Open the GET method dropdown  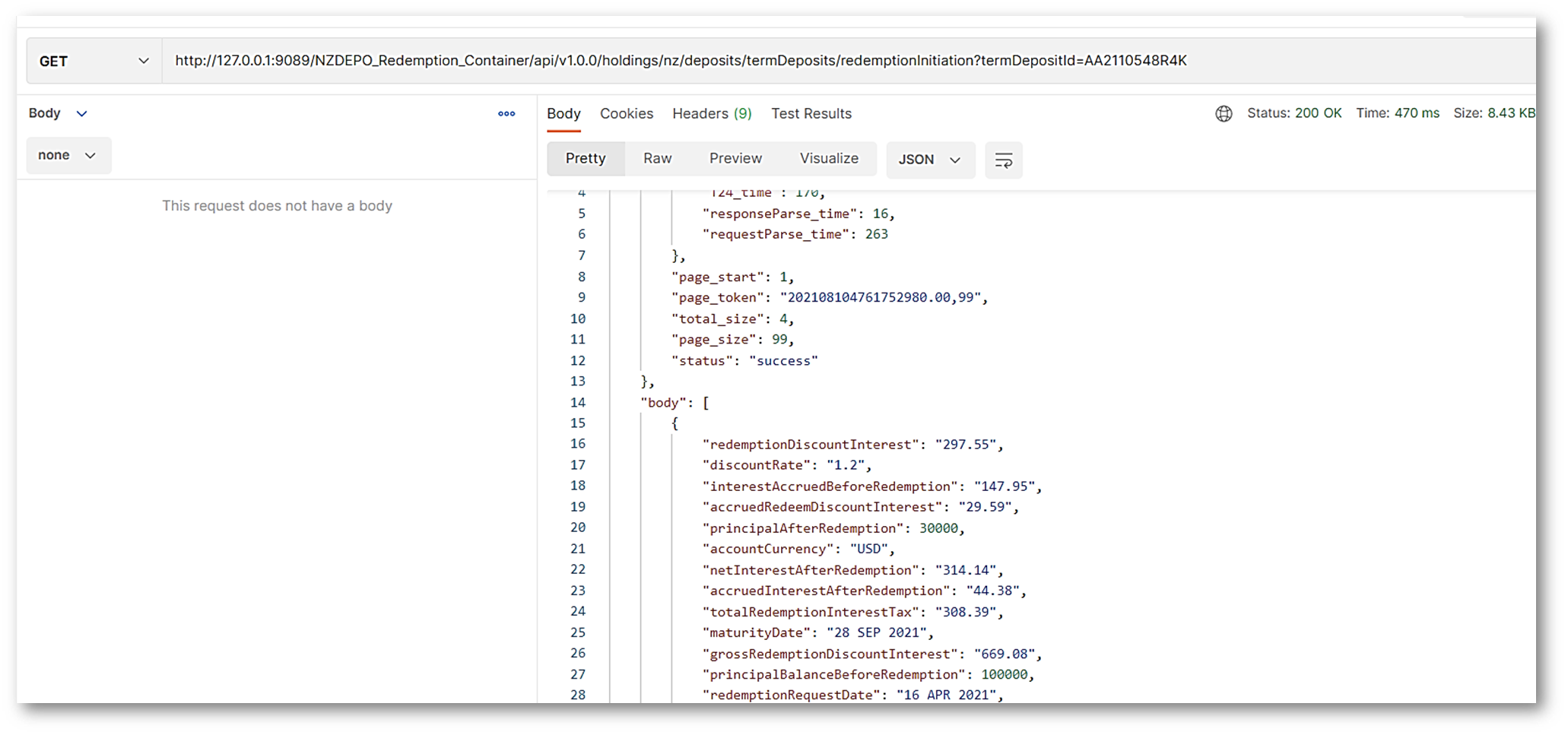point(94,62)
